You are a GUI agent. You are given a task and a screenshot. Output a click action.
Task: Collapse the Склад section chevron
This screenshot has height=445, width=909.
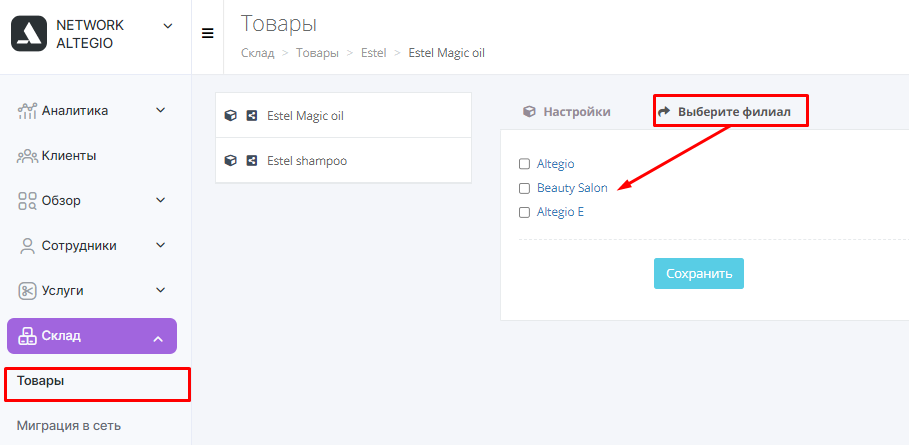pyautogui.click(x=158, y=340)
